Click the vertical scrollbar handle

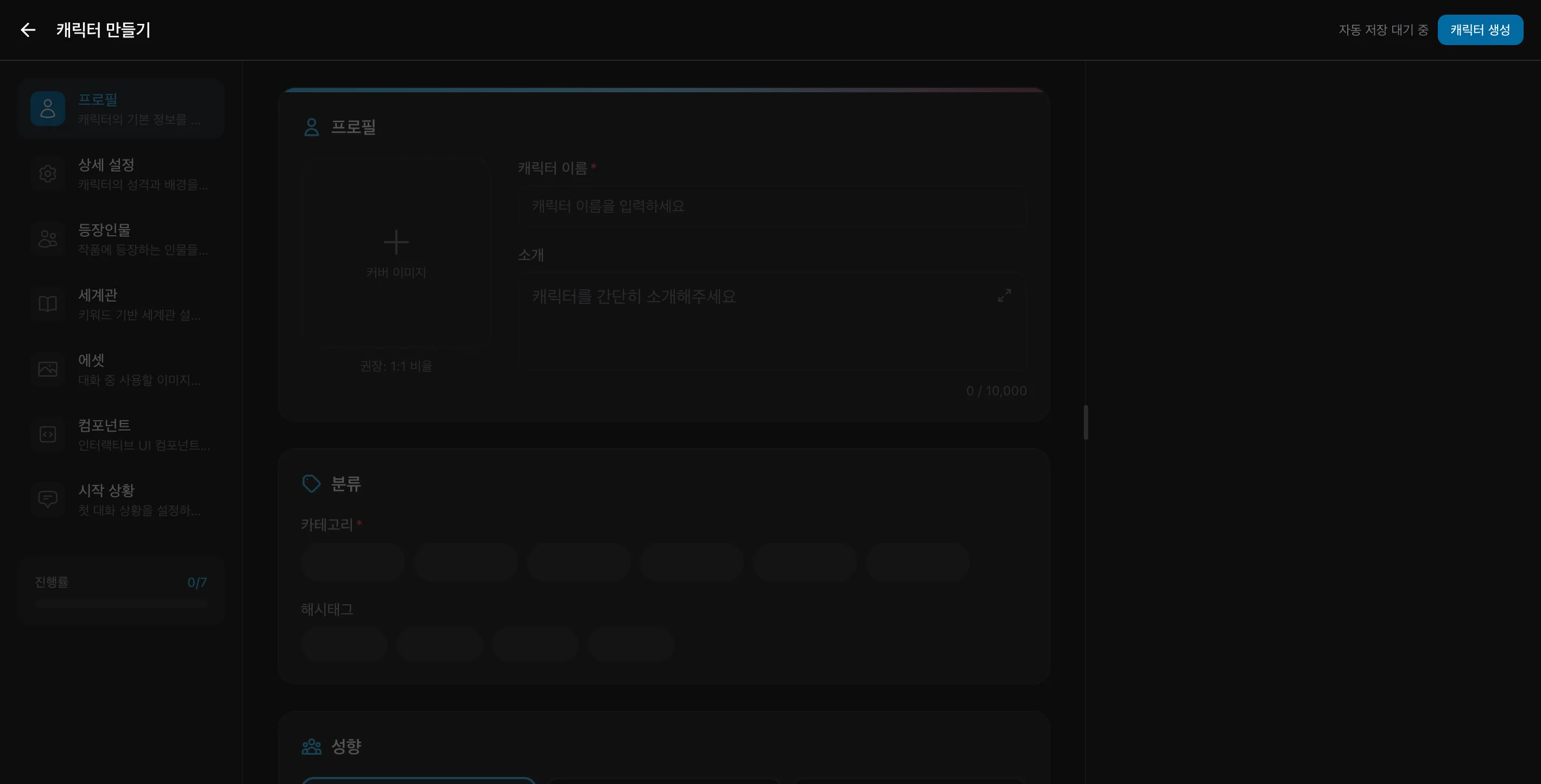[x=1085, y=422]
